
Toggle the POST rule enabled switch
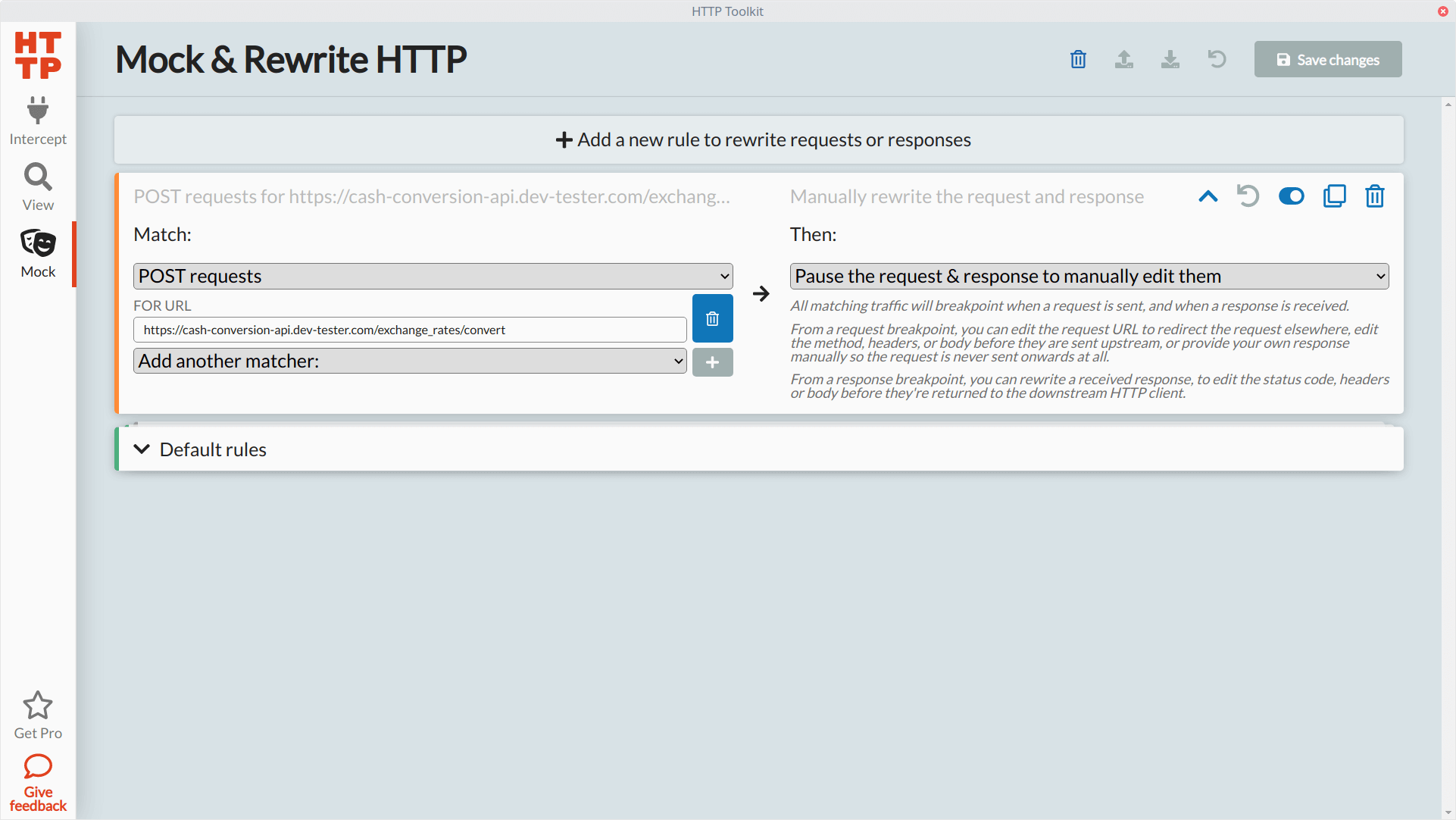click(x=1291, y=196)
